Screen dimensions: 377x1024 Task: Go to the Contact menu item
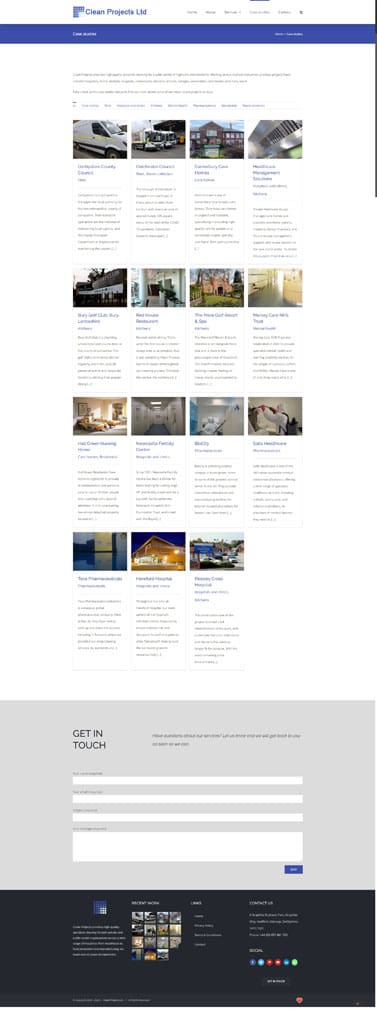[x=284, y=12]
